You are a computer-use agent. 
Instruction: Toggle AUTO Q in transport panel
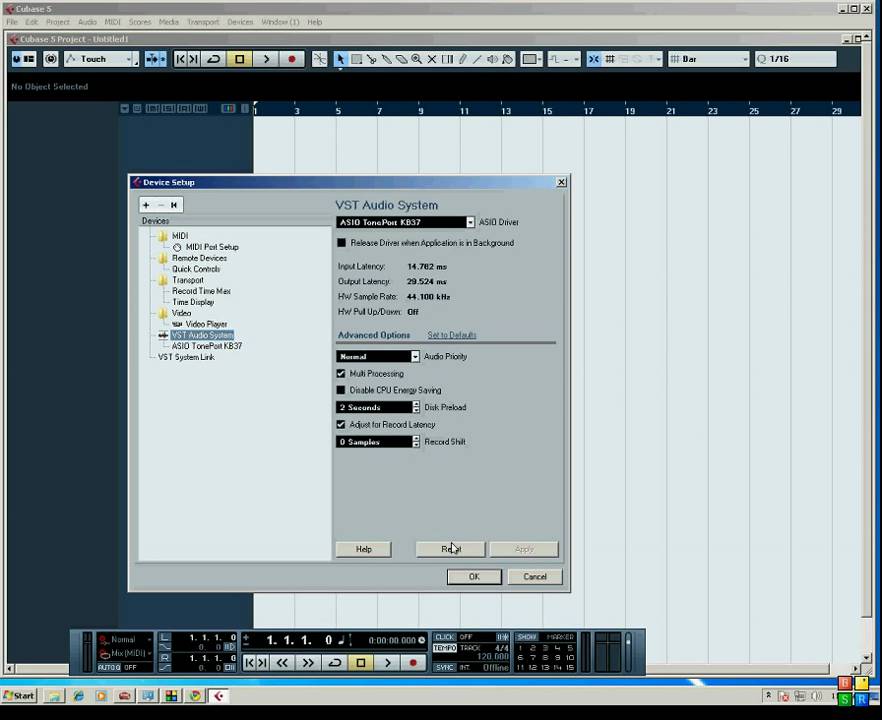(x=109, y=668)
